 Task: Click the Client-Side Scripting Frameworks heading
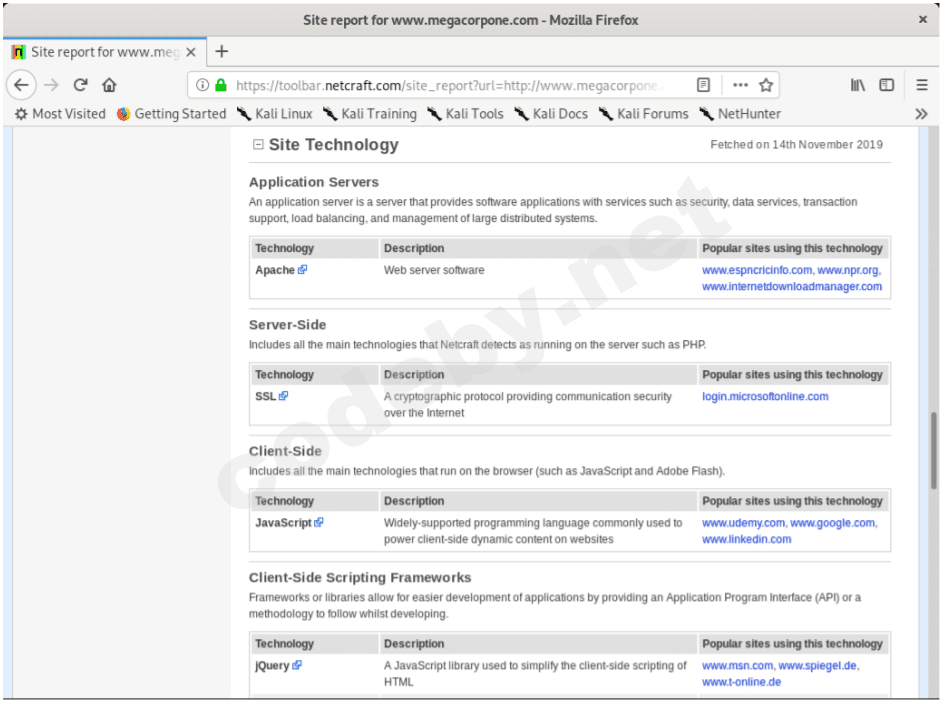360,578
